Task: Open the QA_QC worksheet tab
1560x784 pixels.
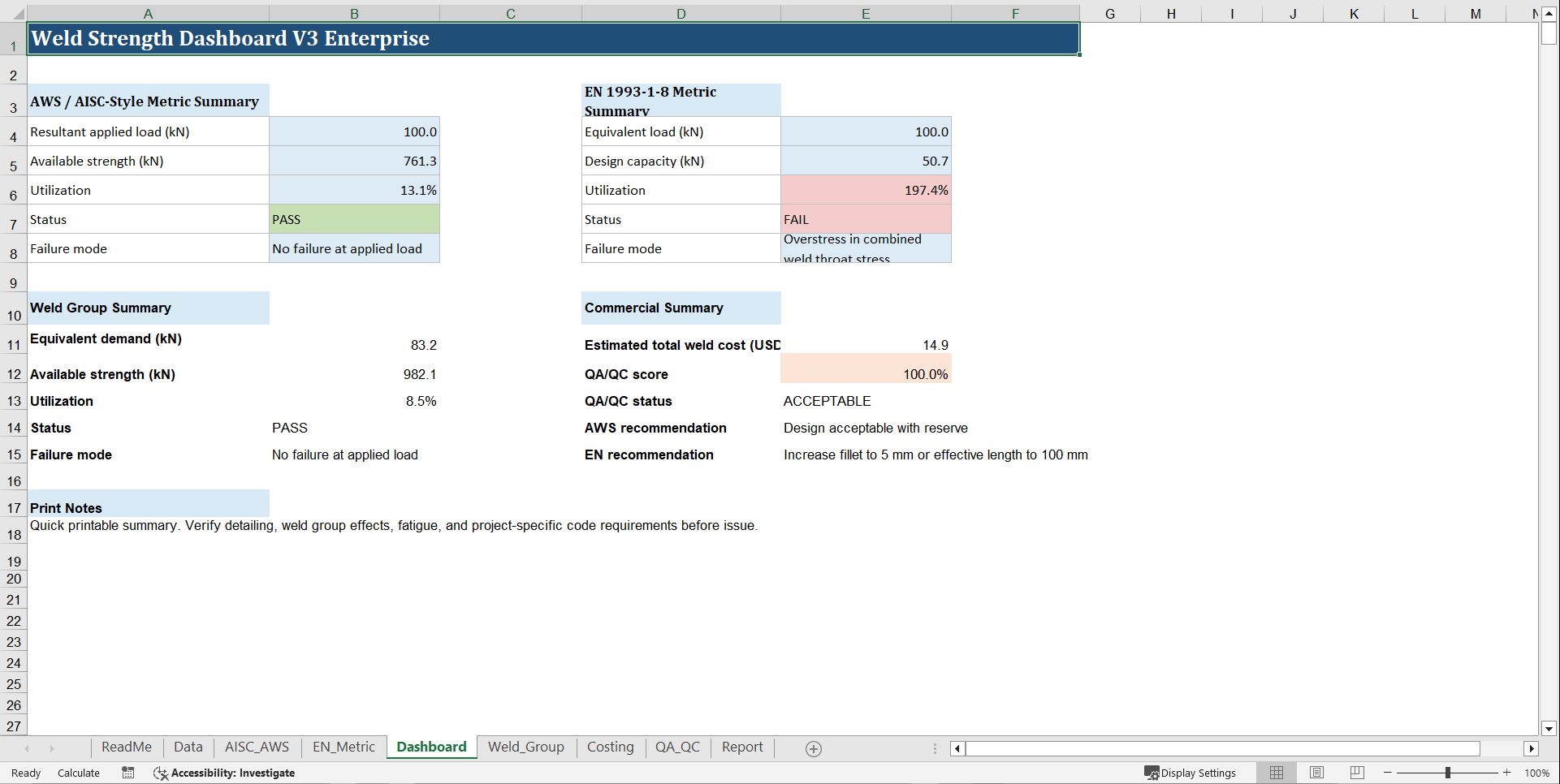Action: [x=677, y=747]
